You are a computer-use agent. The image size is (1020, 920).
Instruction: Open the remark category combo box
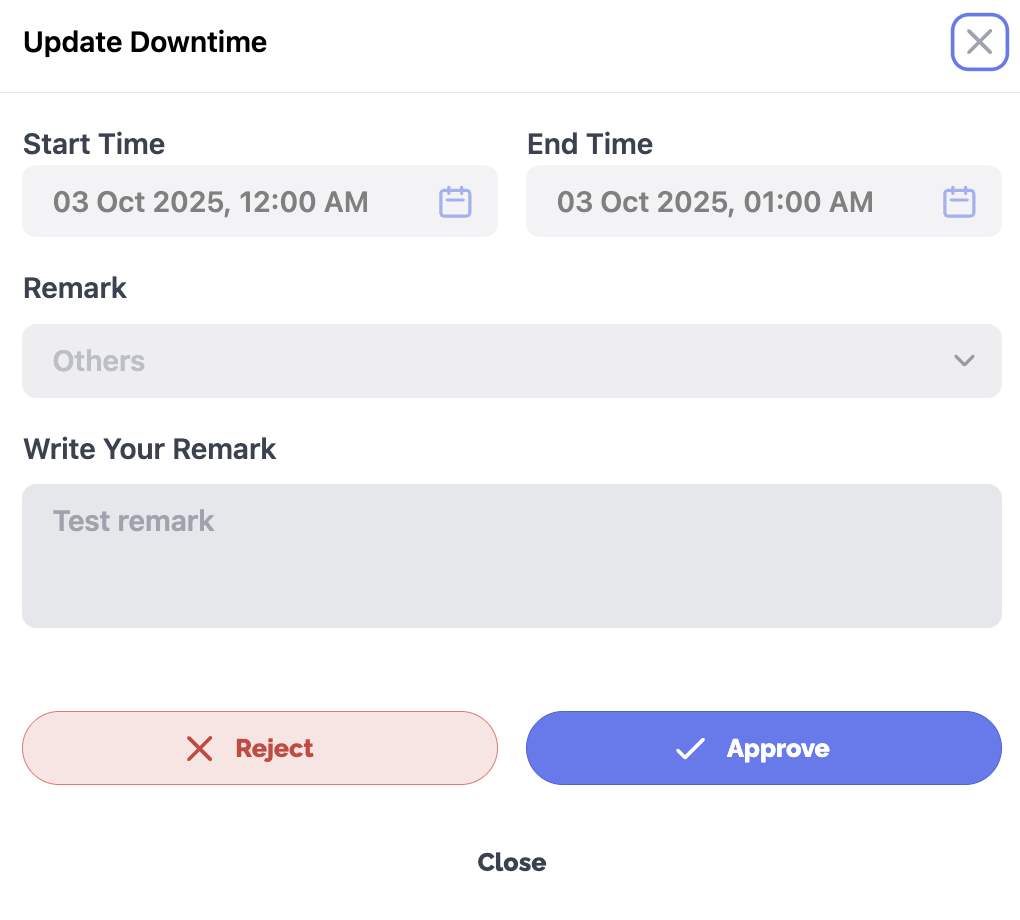(x=512, y=360)
